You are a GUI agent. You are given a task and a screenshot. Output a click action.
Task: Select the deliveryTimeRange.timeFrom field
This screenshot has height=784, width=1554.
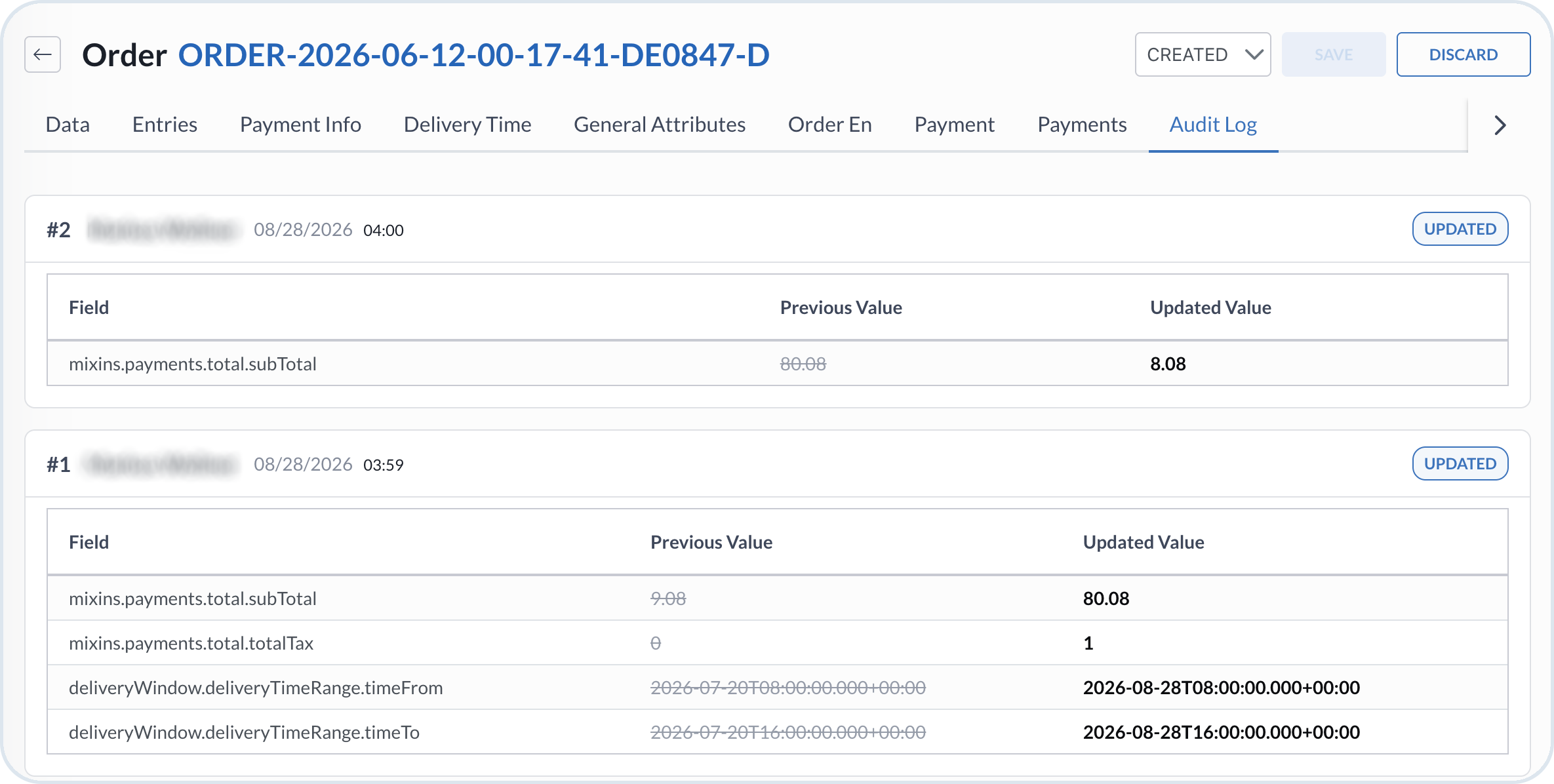coord(256,688)
